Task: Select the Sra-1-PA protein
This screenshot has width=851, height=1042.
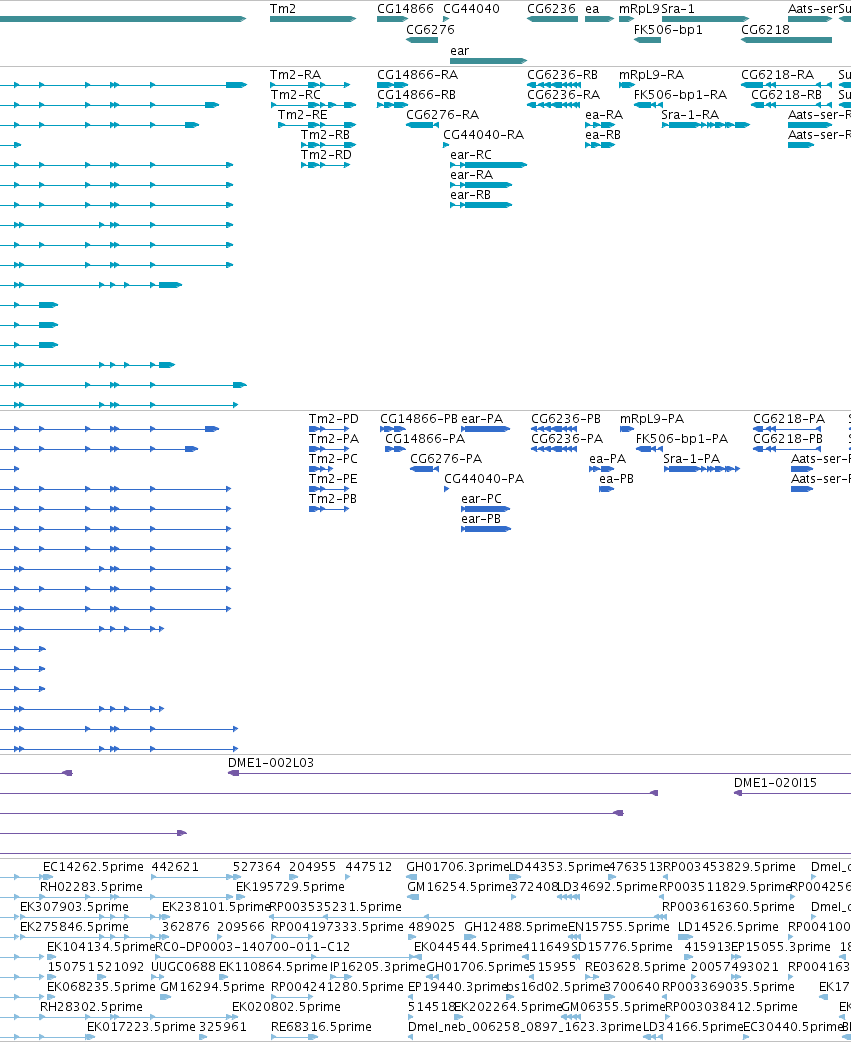Action: click(x=702, y=469)
